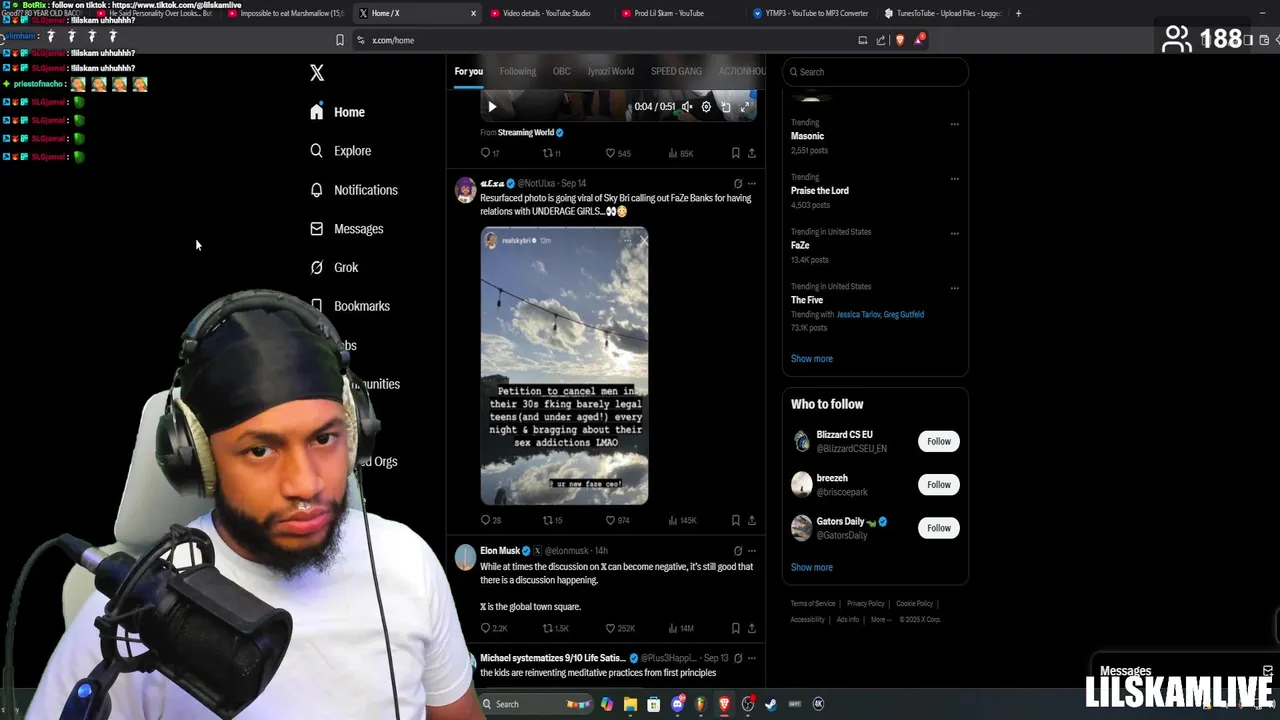Repost the Streaming World video post
Image resolution: width=1280 pixels, height=720 pixels.
click(551, 153)
